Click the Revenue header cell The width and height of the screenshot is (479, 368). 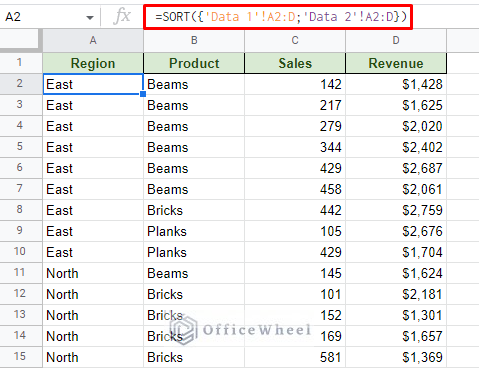point(396,63)
